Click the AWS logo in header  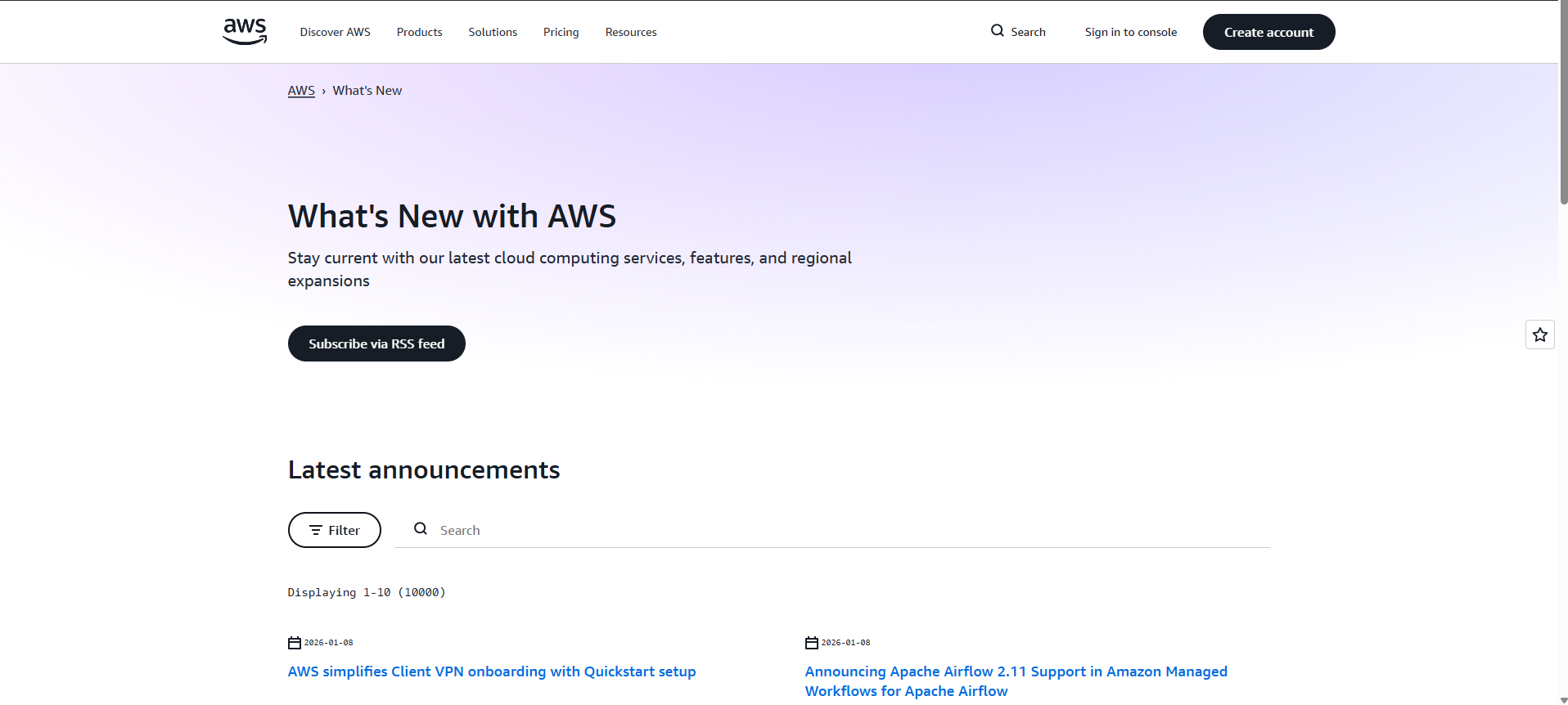[x=245, y=31]
